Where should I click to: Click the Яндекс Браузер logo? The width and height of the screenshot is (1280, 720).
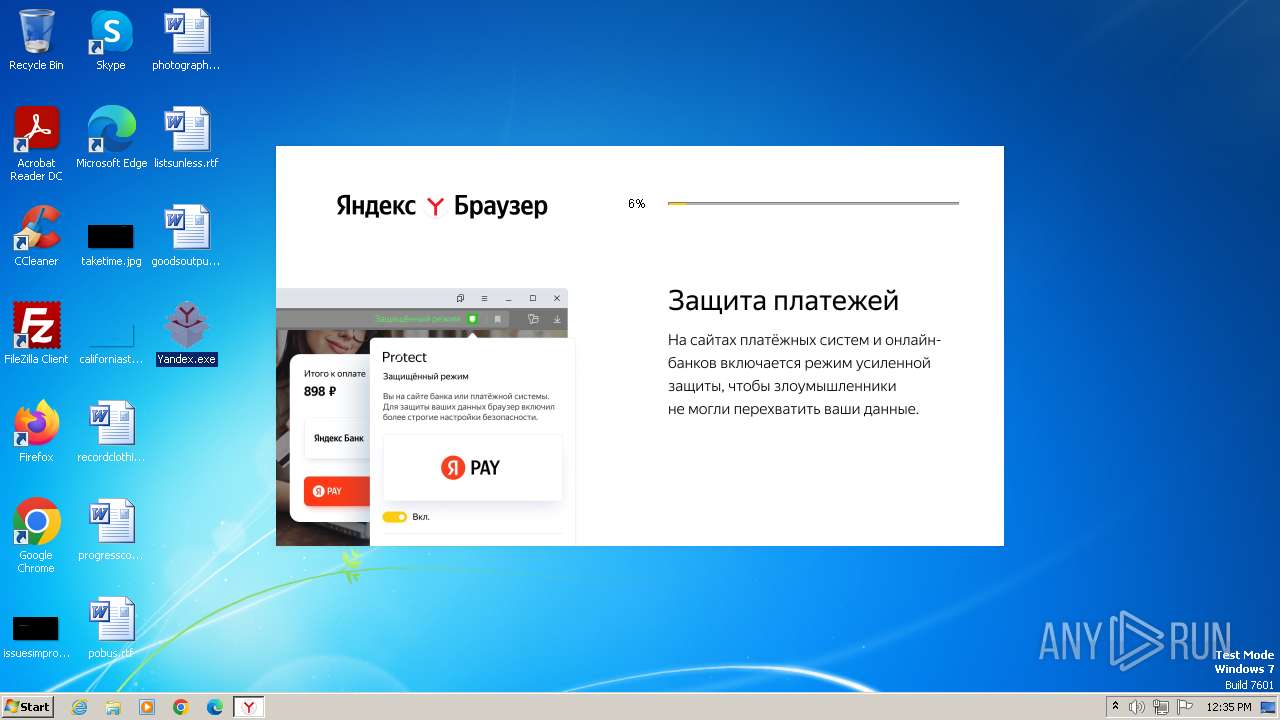442,206
